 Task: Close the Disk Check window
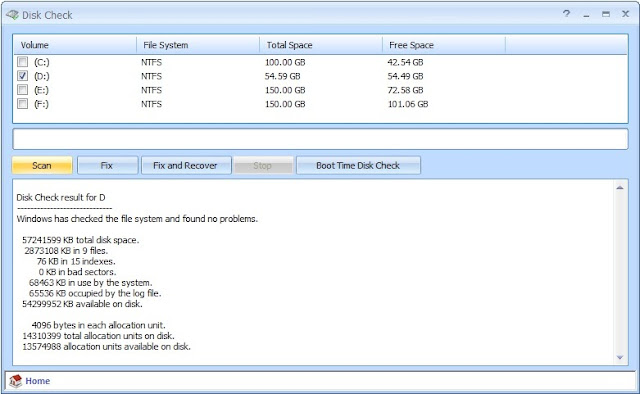(x=625, y=14)
